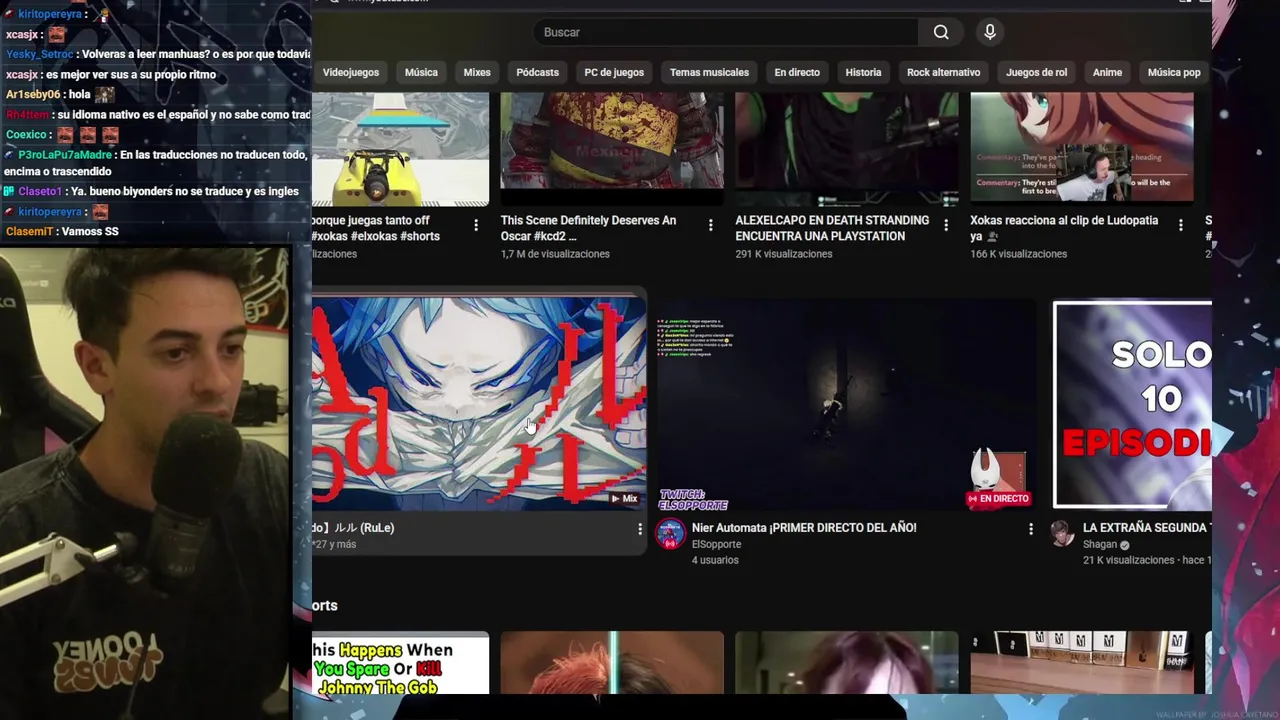Open the SOLO 10 EPISODIOS thumbnail
The height and width of the screenshot is (720, 1280).
pyautogui.click(x=1132, y=405)
